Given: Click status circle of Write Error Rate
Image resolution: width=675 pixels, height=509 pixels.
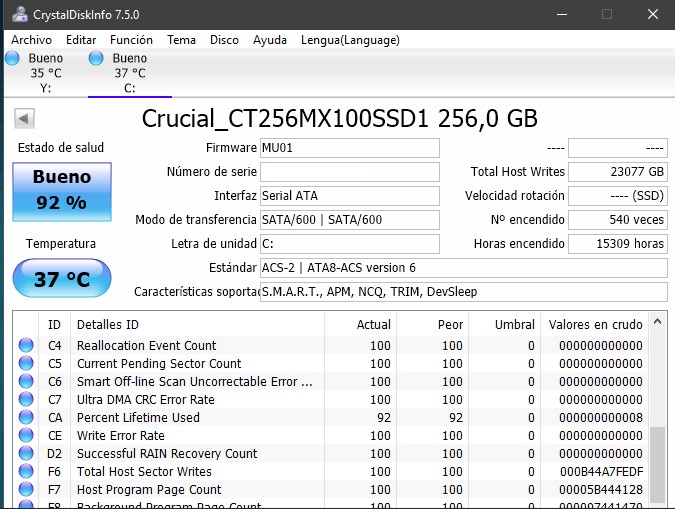Looking at the screenshot, I should pyautogui.click(x=26, y=435).
